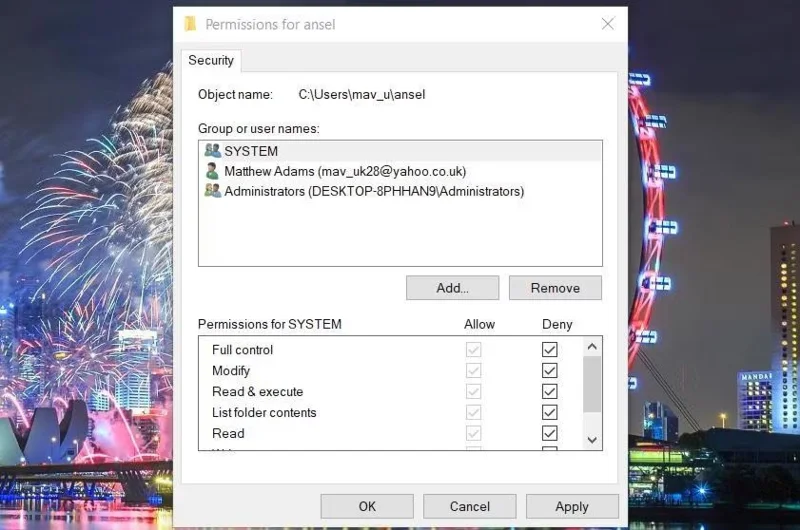Select the SYSTEM entry in the list
The height and width of the screenshot is (530, 800).
coord(400,151)
